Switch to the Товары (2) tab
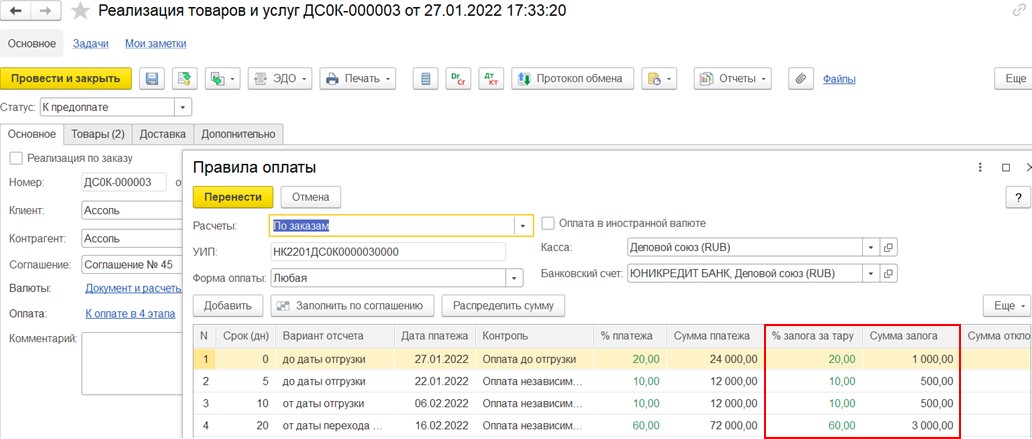This screenshot has width=1032, height=439. click(98, 134)
